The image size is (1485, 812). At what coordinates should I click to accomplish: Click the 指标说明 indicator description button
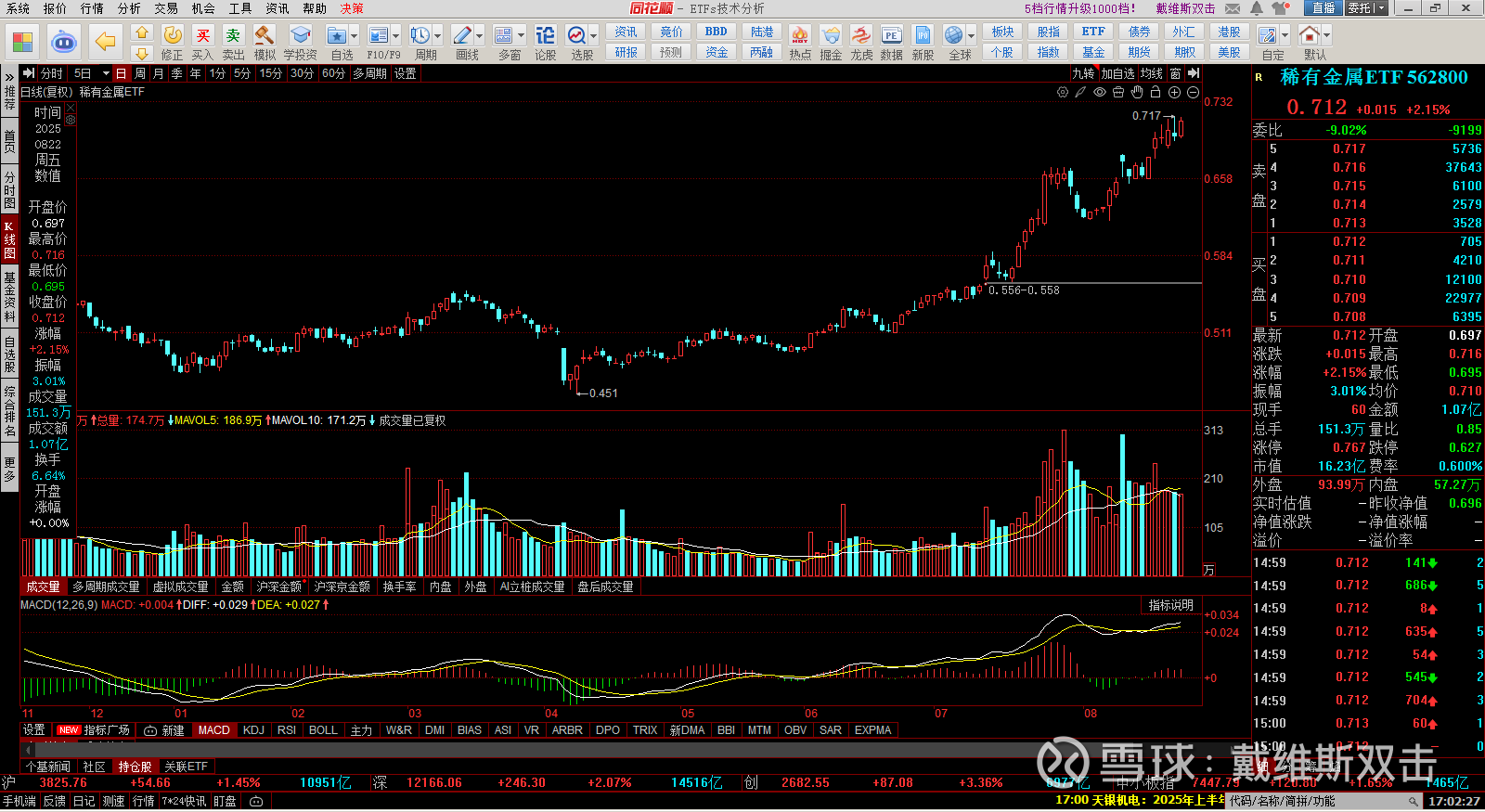click(x=1170, y=605)
